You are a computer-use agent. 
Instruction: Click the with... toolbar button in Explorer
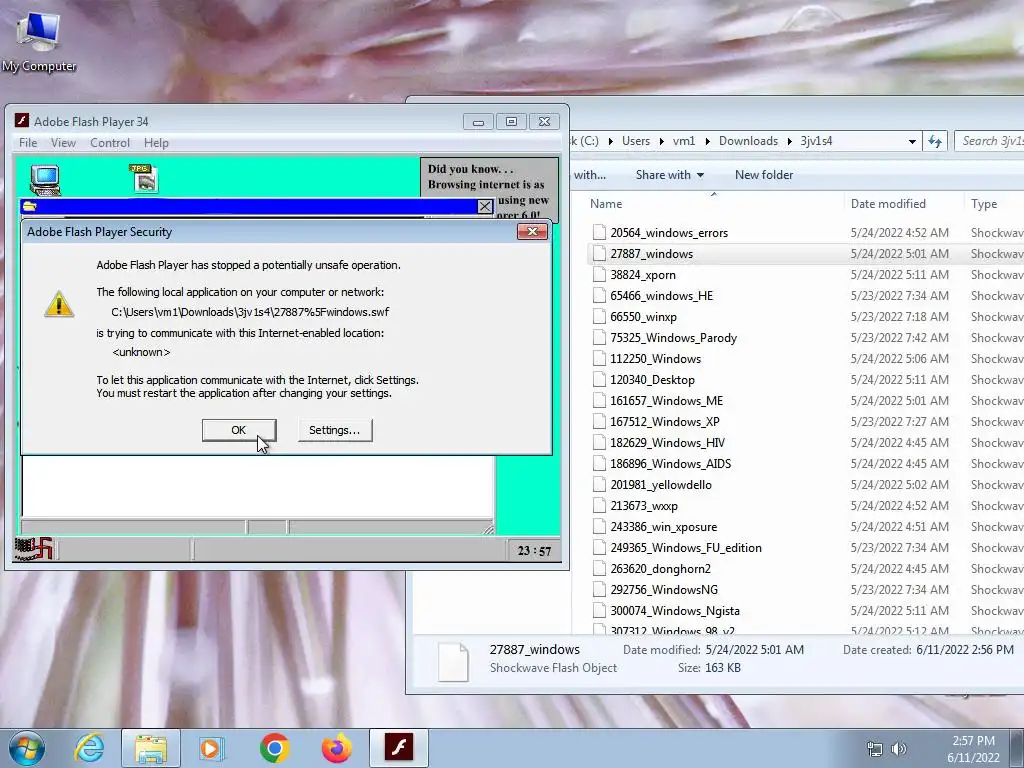pyautogui.click(x=589, y=175)
